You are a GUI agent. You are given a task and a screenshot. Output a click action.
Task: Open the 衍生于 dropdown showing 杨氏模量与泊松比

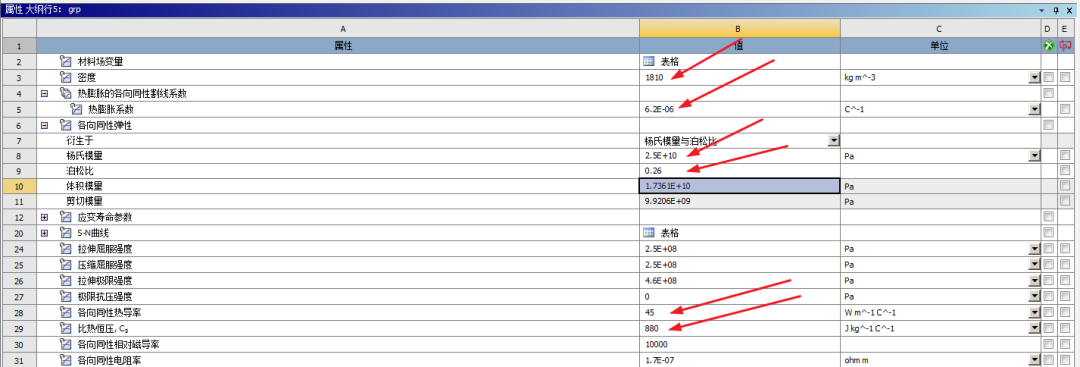point(833,140)
